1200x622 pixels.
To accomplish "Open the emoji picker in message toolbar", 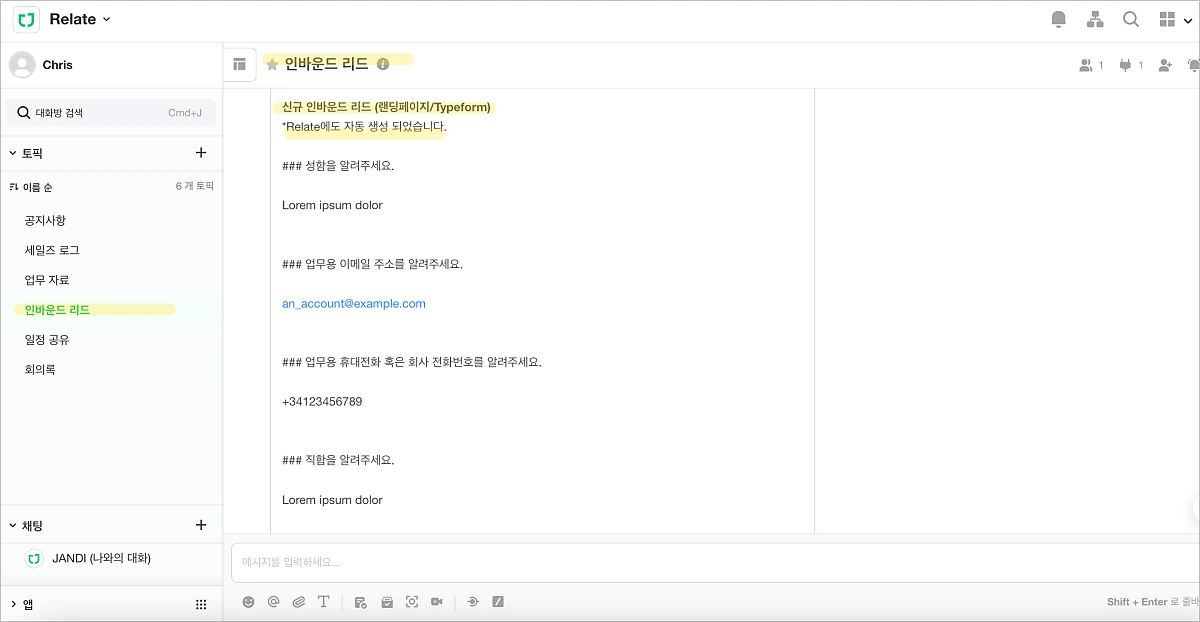I will coord(248,601).
